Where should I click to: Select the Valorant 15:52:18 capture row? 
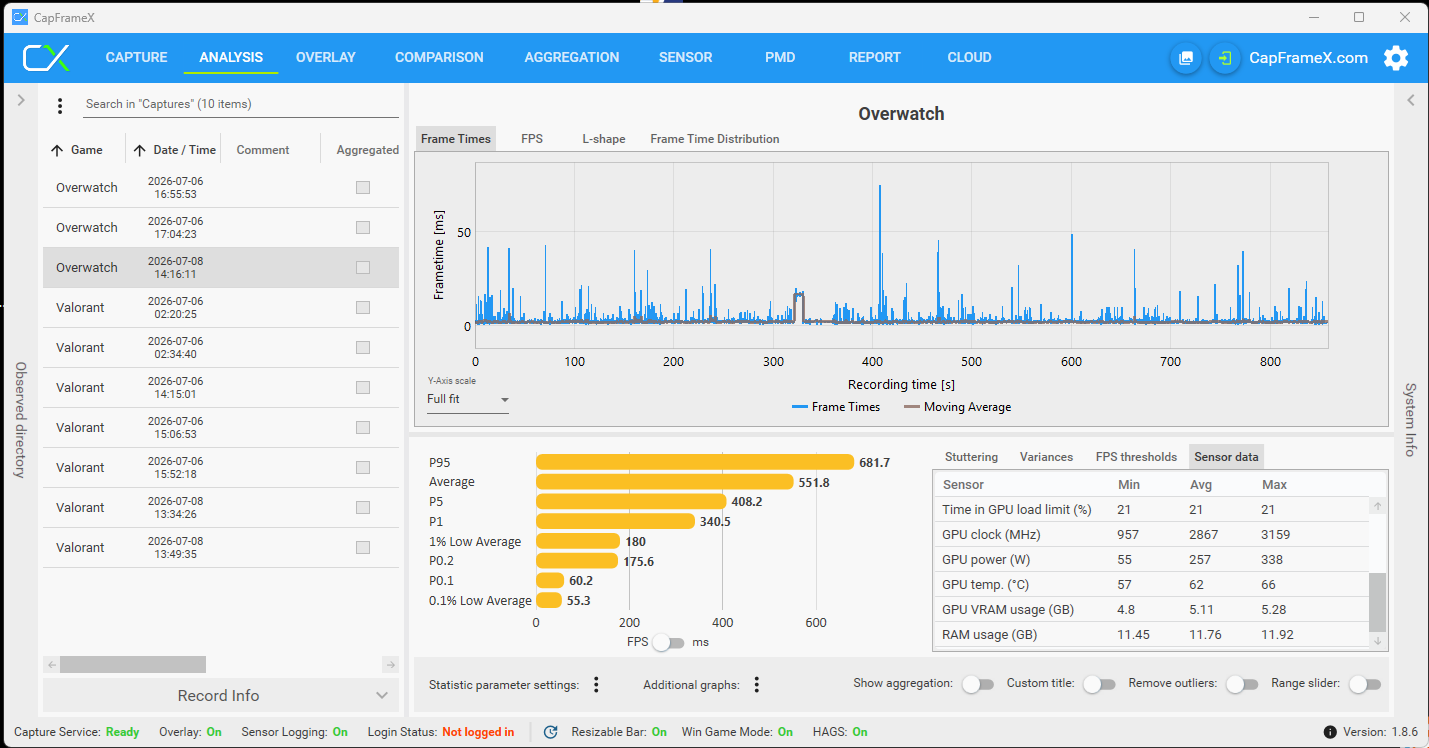tap(220, 467)
